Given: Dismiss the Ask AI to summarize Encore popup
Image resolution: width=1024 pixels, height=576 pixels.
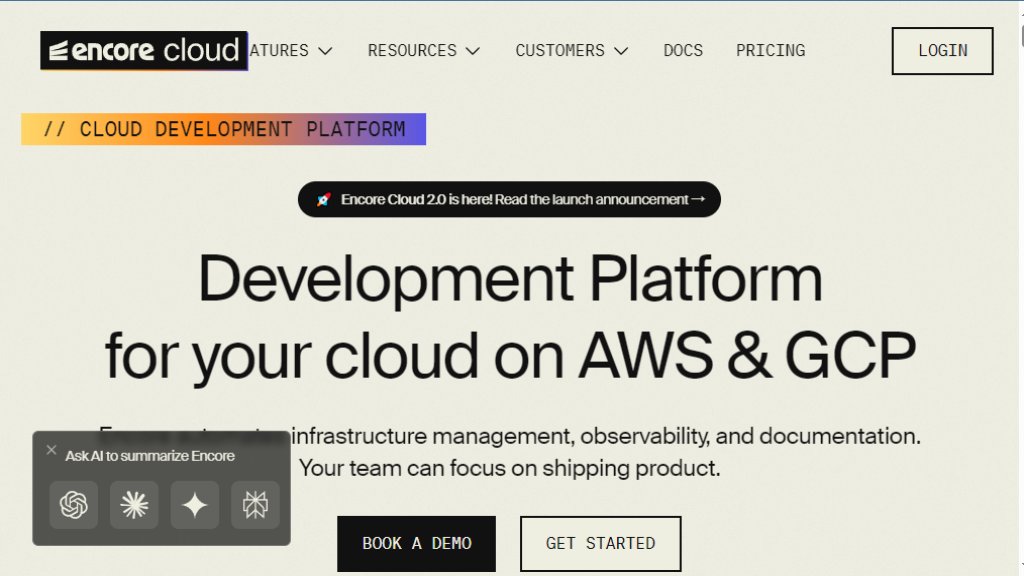Looking at the screenshot, I should [52, 450].
